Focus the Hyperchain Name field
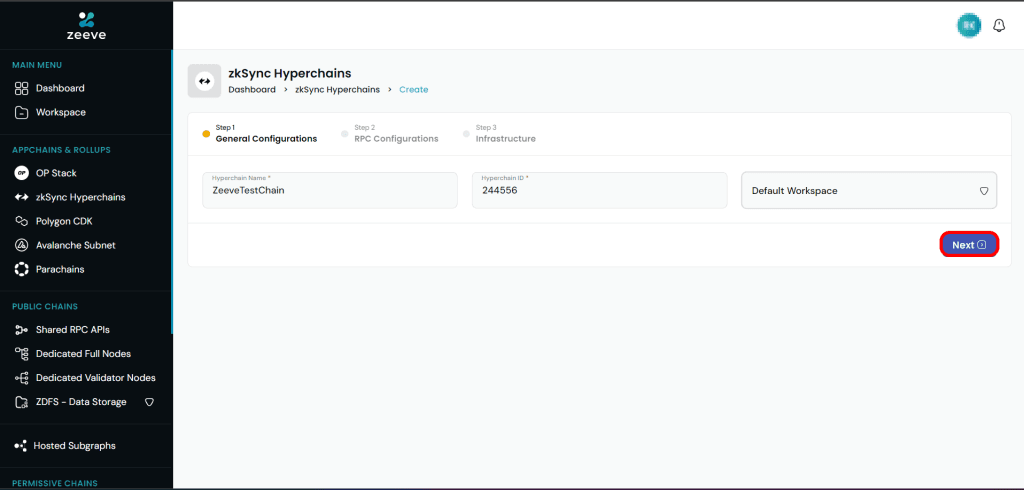The height and width of the screenshot is (490, 1024). click(330, 191)
